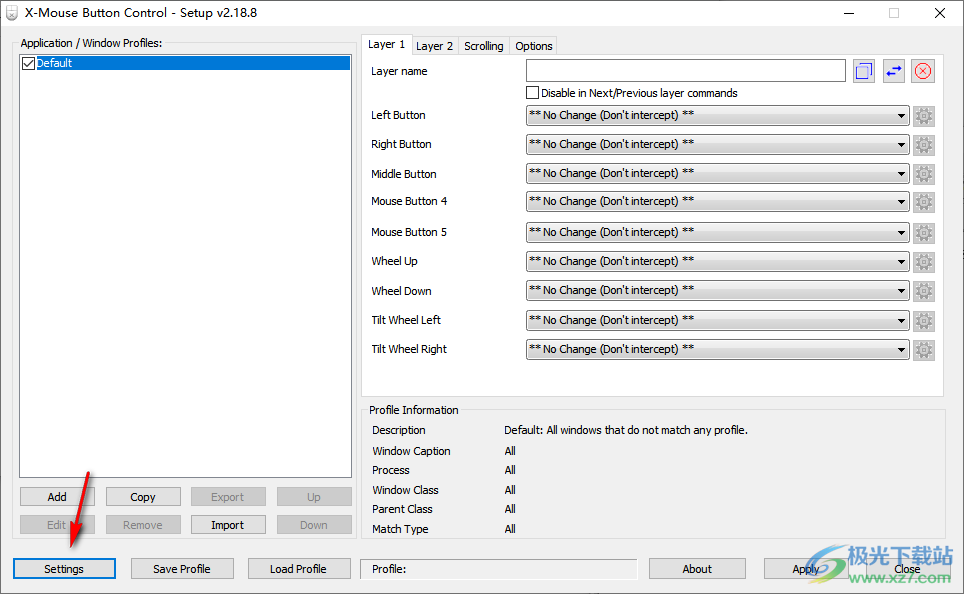Switch to the Layer 2 tab

pyautogui.click(x=435, y=46)
